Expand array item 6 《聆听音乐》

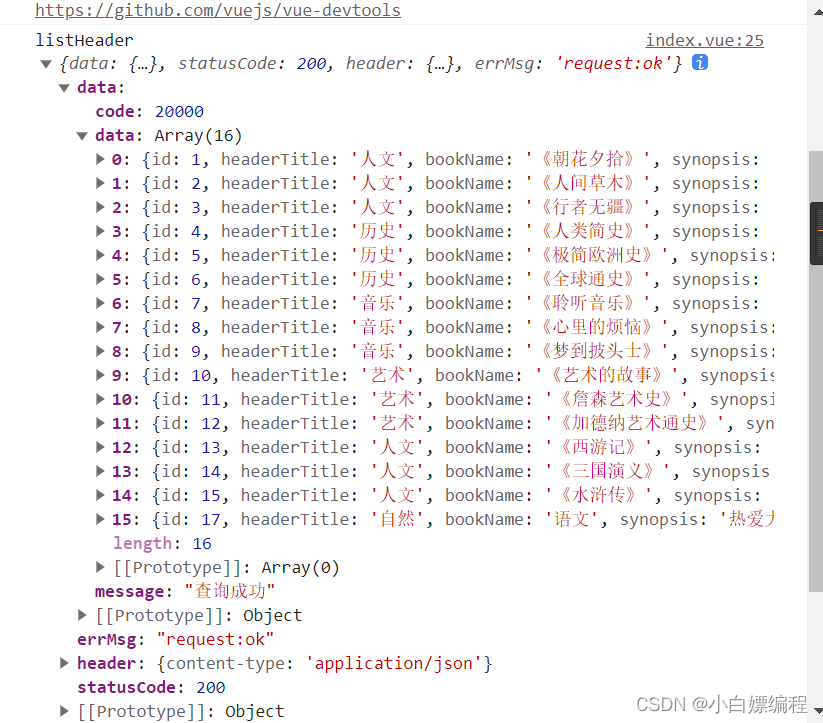[100, 303]
